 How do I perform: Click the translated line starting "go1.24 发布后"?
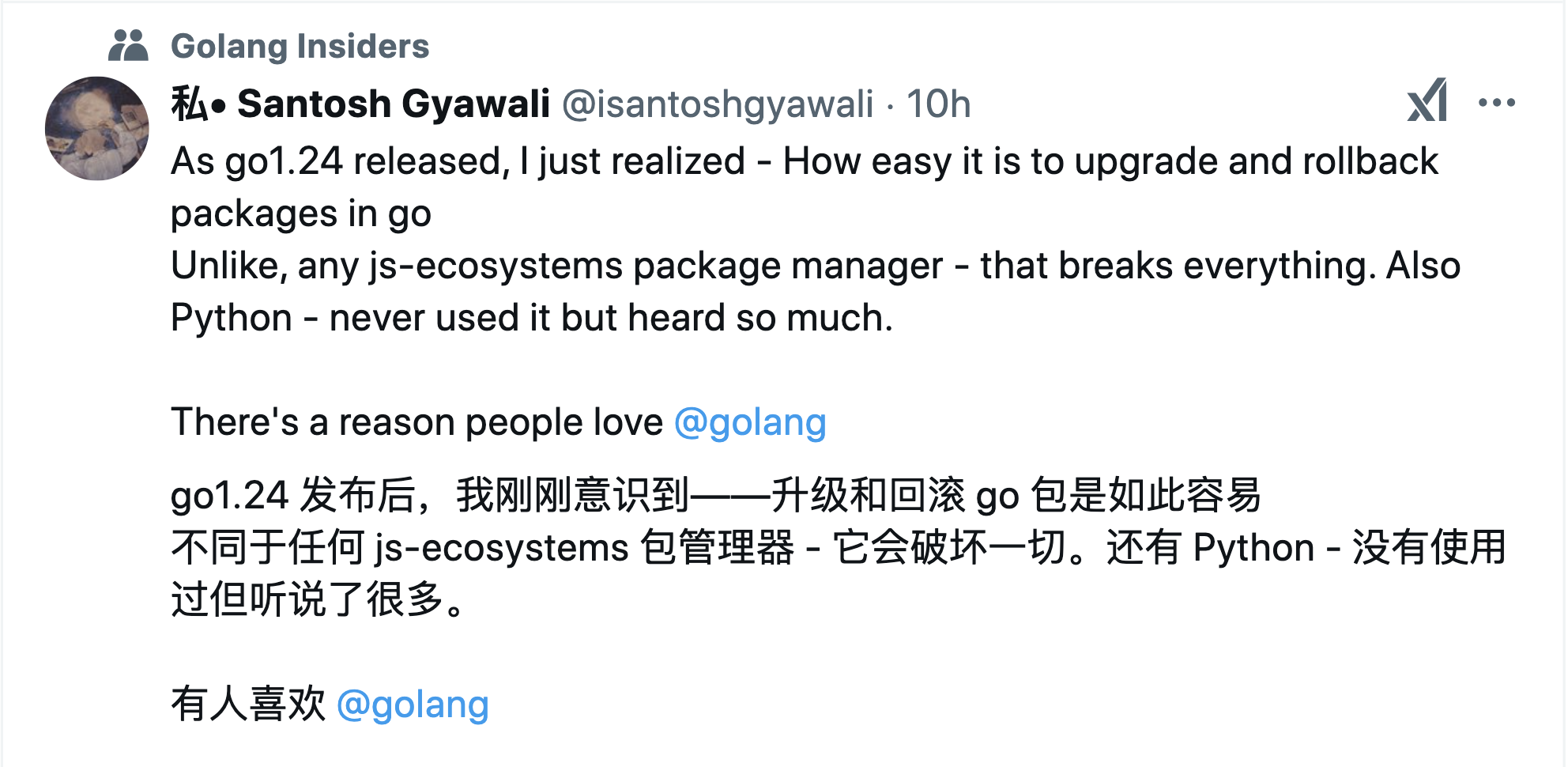point(716,496)
